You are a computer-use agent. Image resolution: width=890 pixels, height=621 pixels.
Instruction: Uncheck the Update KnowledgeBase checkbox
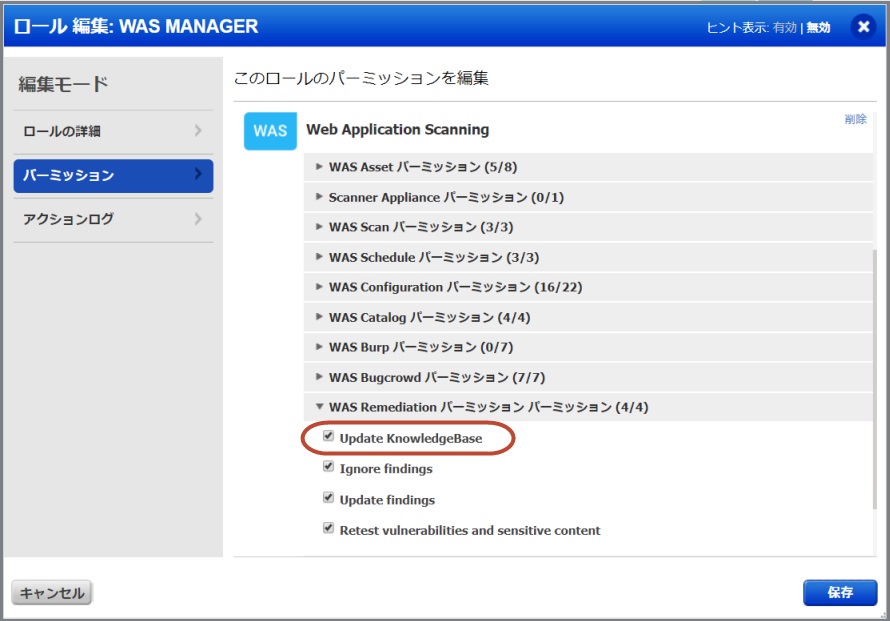[329, 437]
